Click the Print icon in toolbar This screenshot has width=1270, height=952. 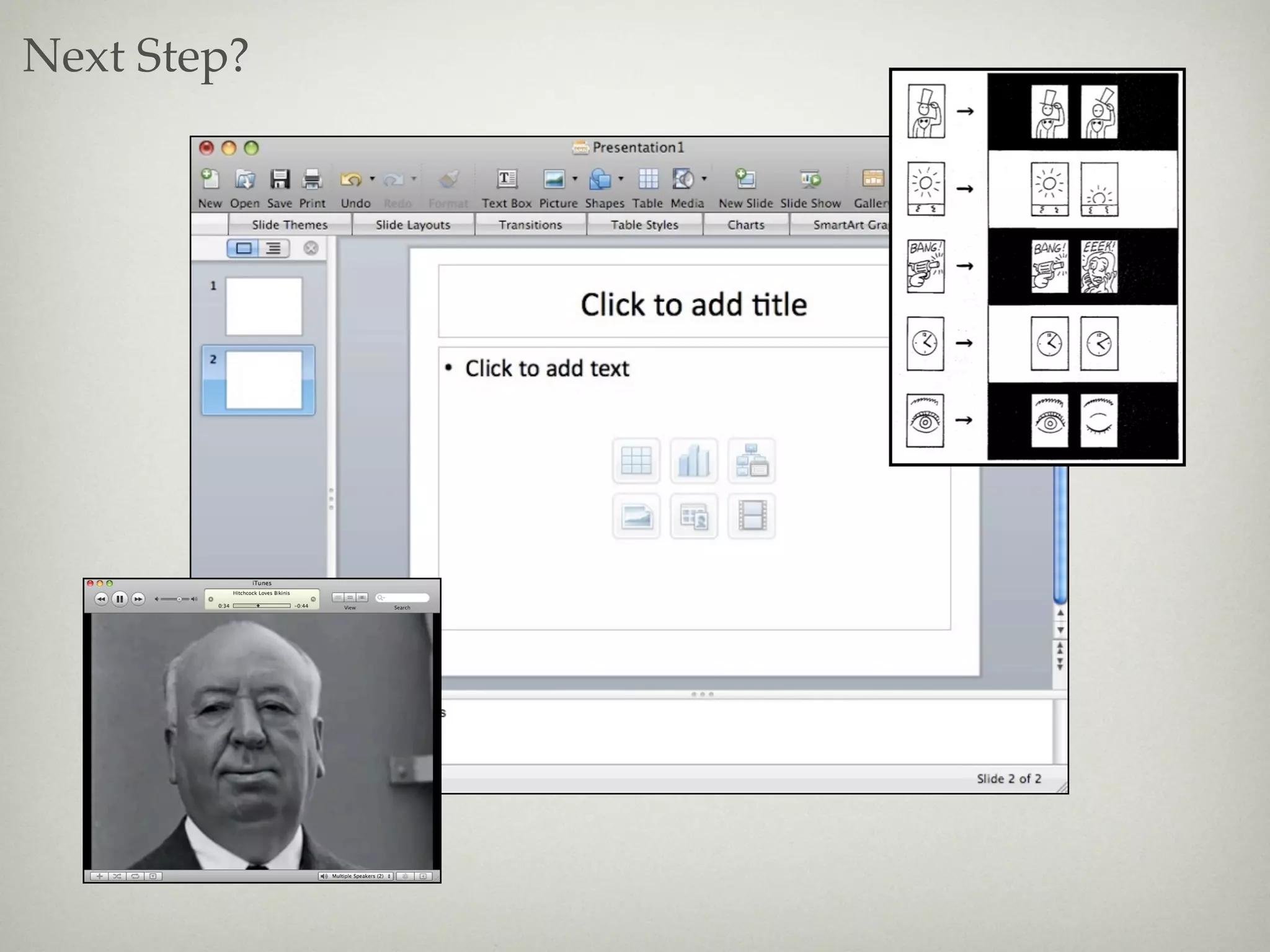click(312, 180)
